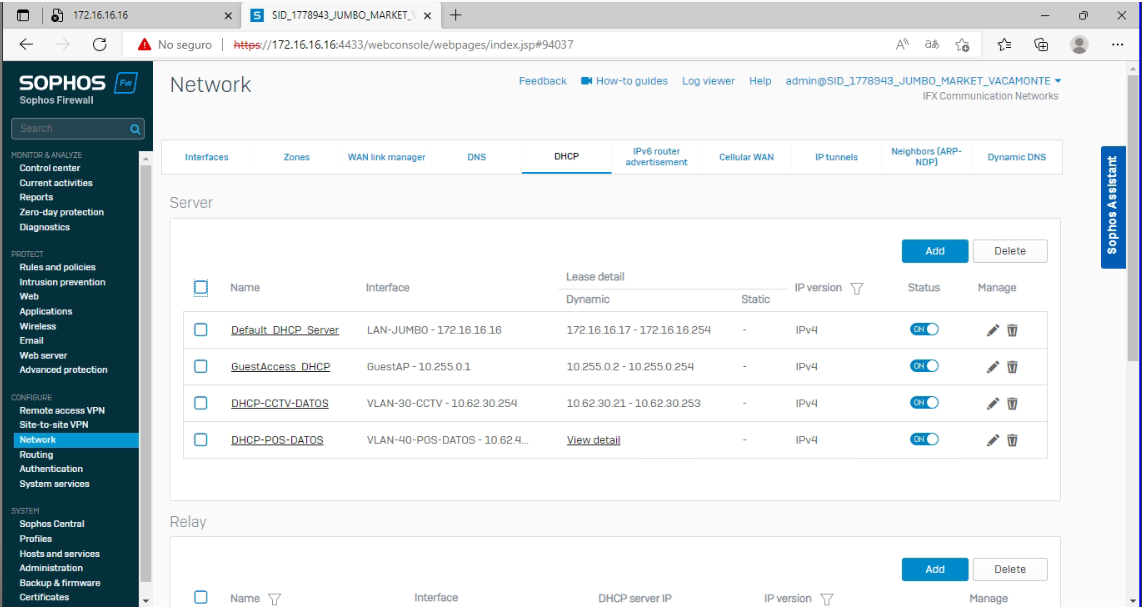This screenshot has width=1142, height=607.
Task: Click the search magnifier icon in sidebar
Action: tap(135, 129)
